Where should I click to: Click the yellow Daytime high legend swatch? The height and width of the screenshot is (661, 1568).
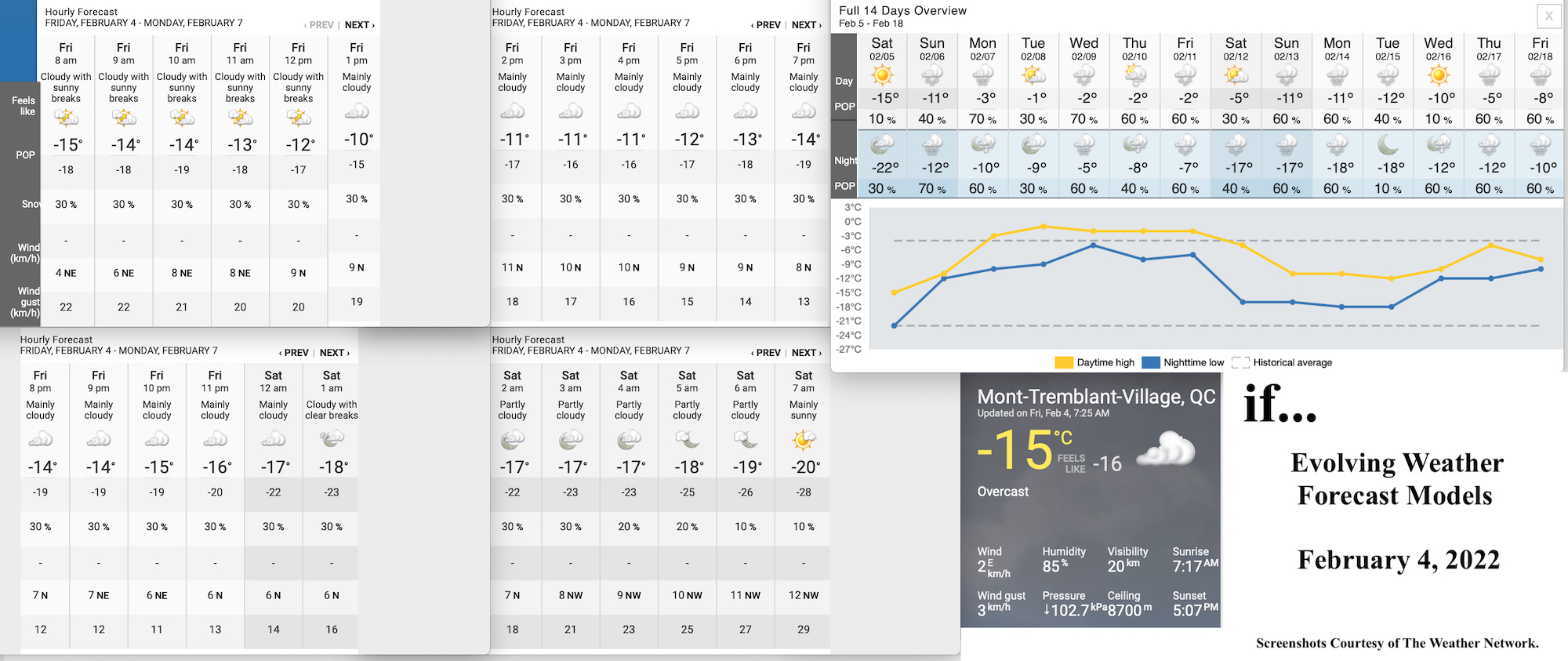pos(1064,362)
